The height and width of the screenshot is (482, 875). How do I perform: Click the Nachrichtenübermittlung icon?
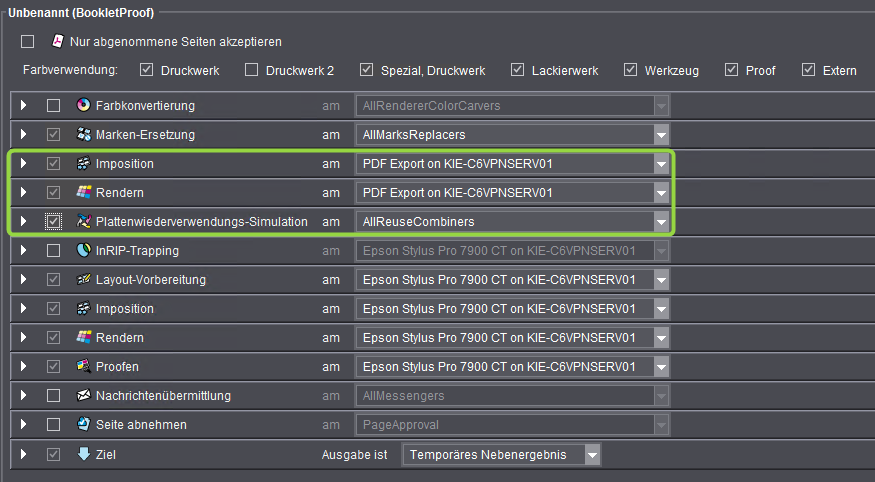click(83, 396)
